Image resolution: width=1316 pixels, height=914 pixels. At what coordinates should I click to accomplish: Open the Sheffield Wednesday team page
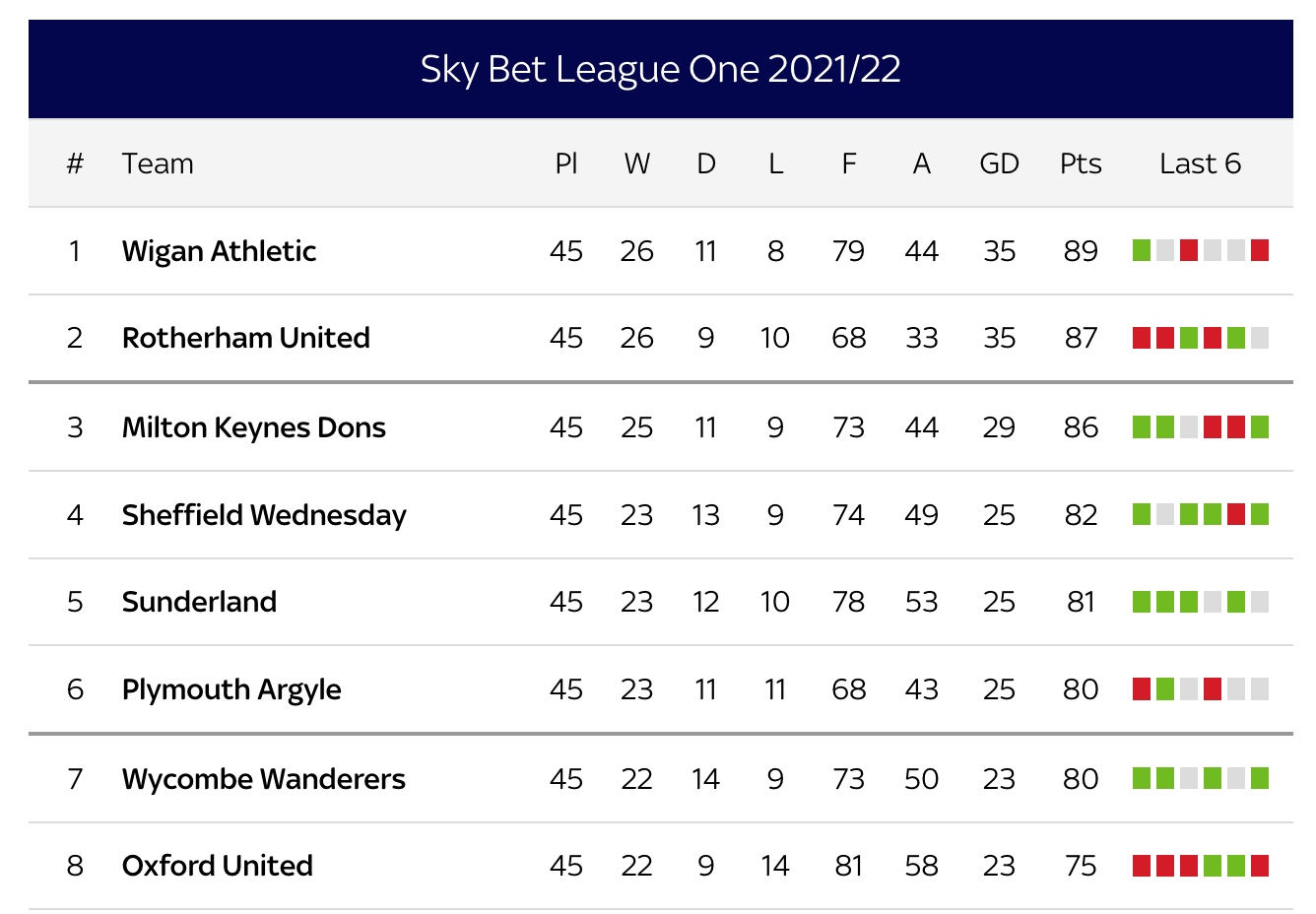pos(264,515)
